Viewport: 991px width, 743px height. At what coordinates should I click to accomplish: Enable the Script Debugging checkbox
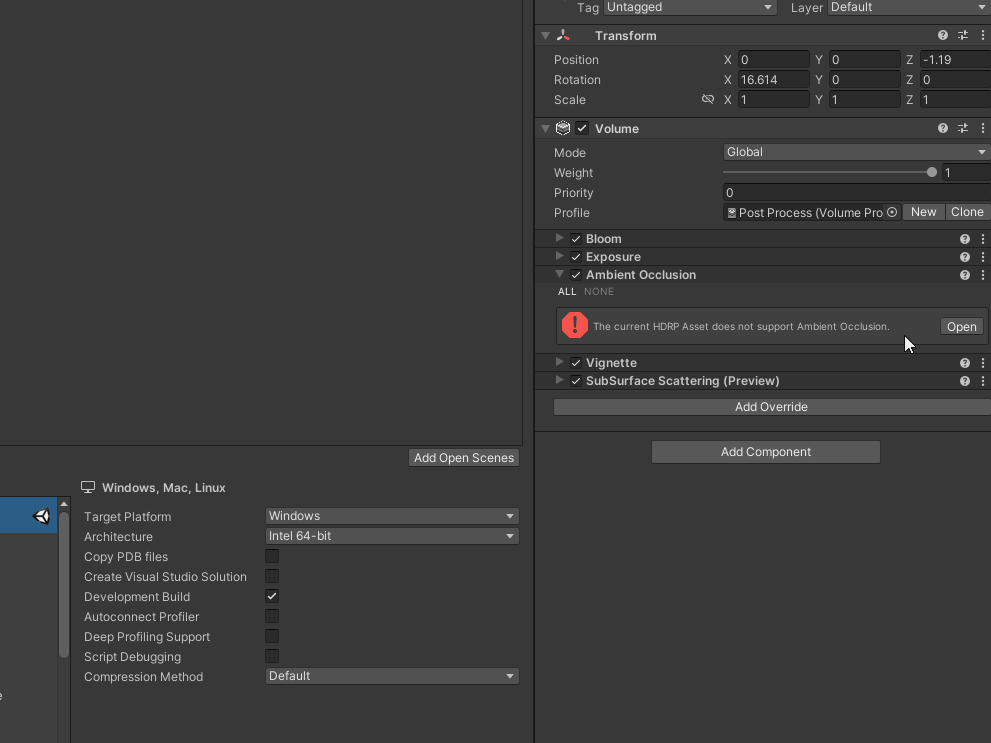click(x=271, y=656)
